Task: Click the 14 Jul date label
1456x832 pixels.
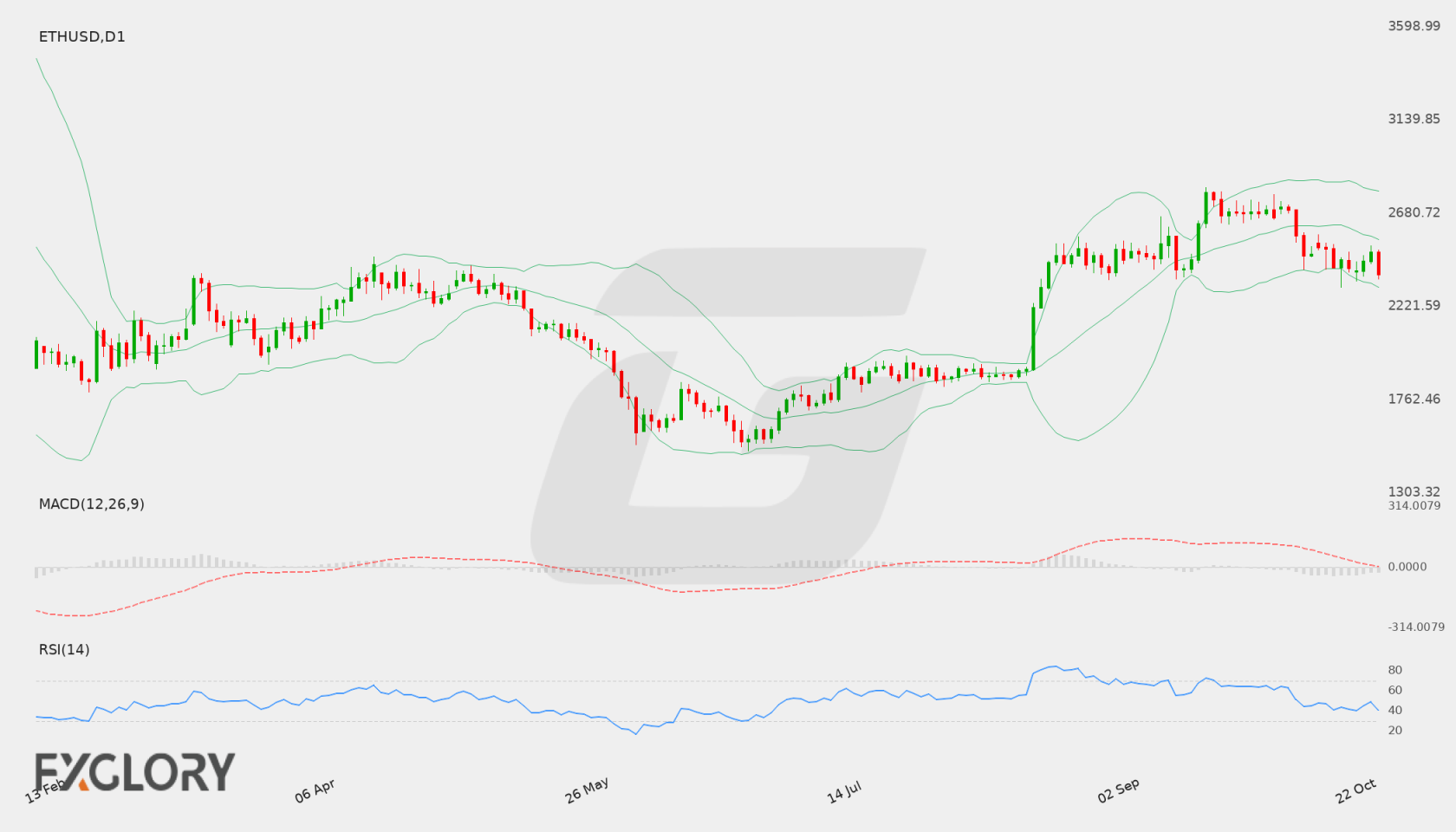Action: pyautogui.click(x=844, y=791)
